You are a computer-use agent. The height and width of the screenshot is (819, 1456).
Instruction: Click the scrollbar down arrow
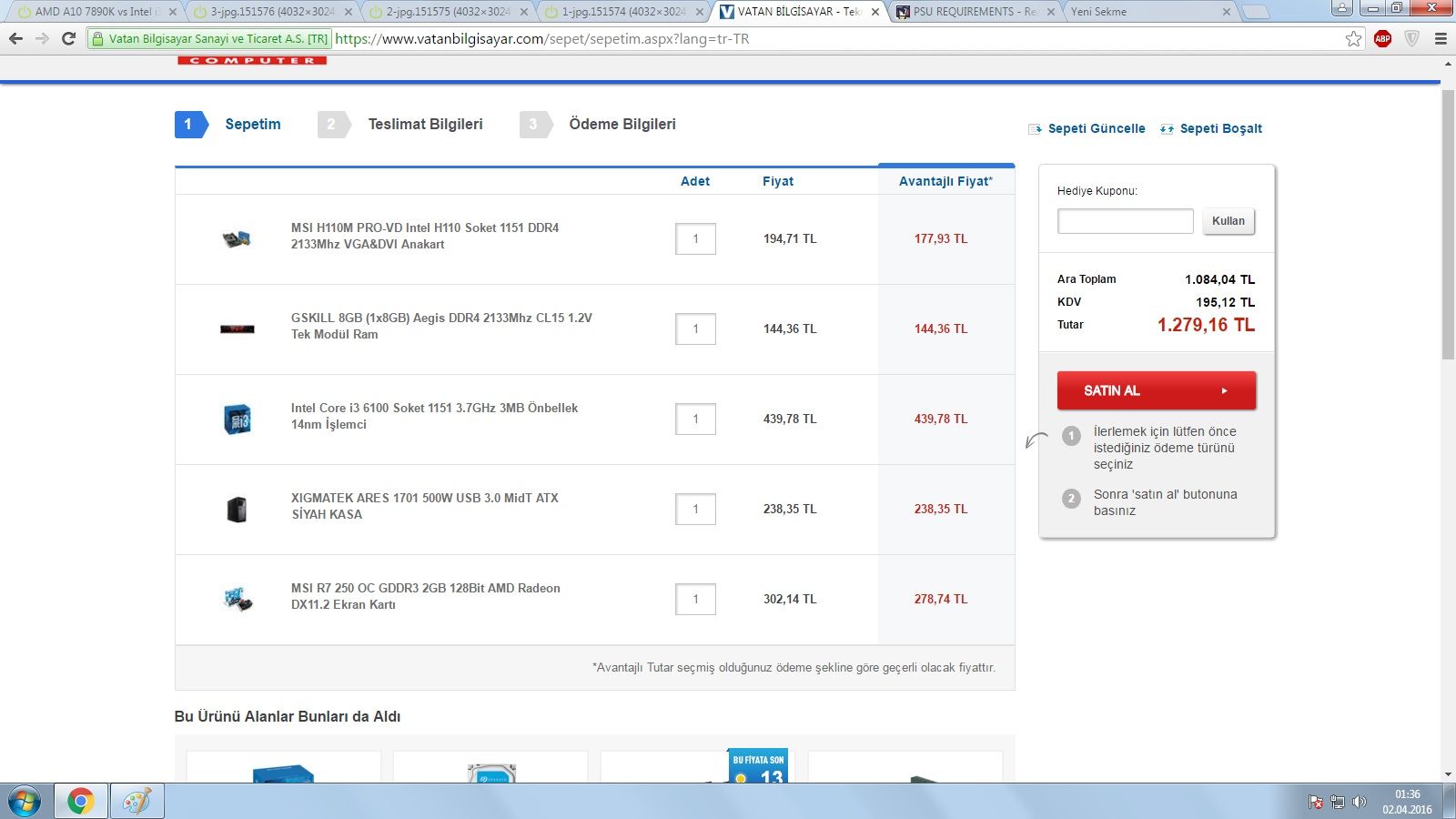(1448, 774)
